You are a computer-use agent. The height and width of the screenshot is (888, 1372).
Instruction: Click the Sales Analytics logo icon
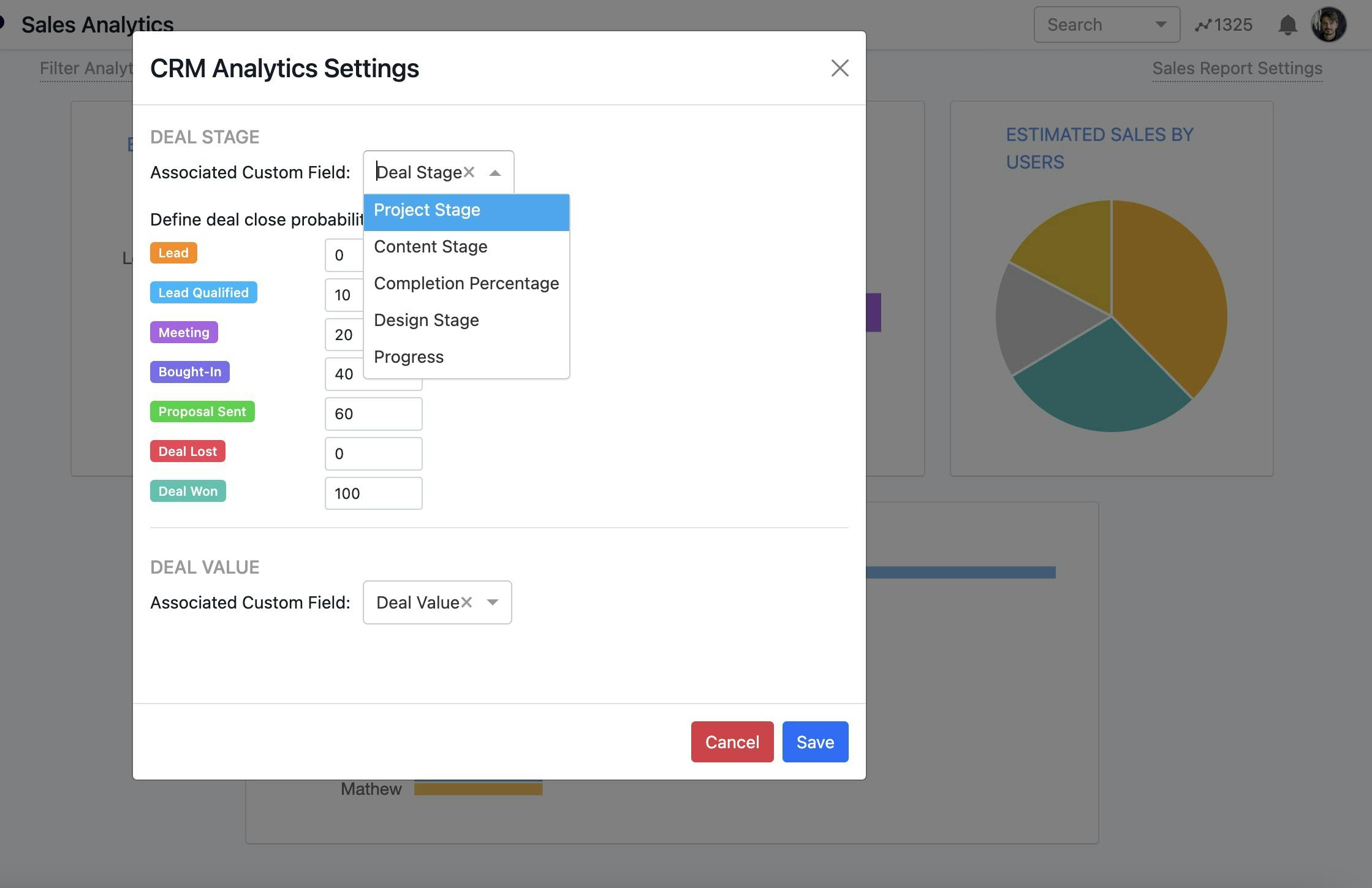tap(5, 22)
